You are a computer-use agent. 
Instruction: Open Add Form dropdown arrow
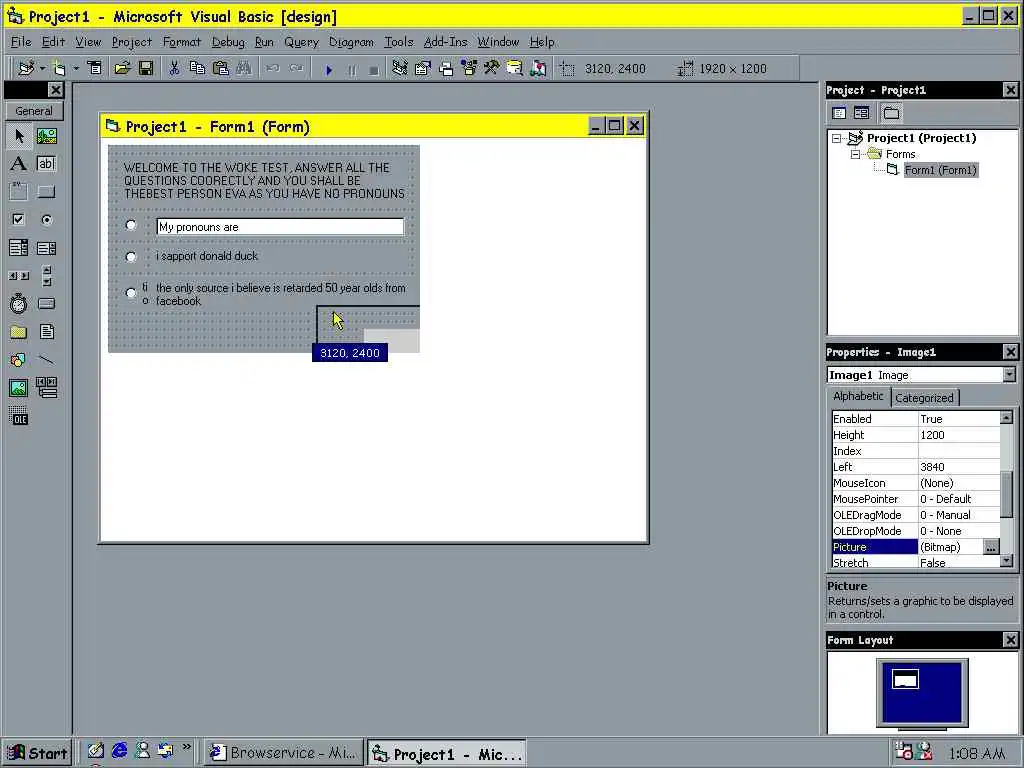pos(76,68)
